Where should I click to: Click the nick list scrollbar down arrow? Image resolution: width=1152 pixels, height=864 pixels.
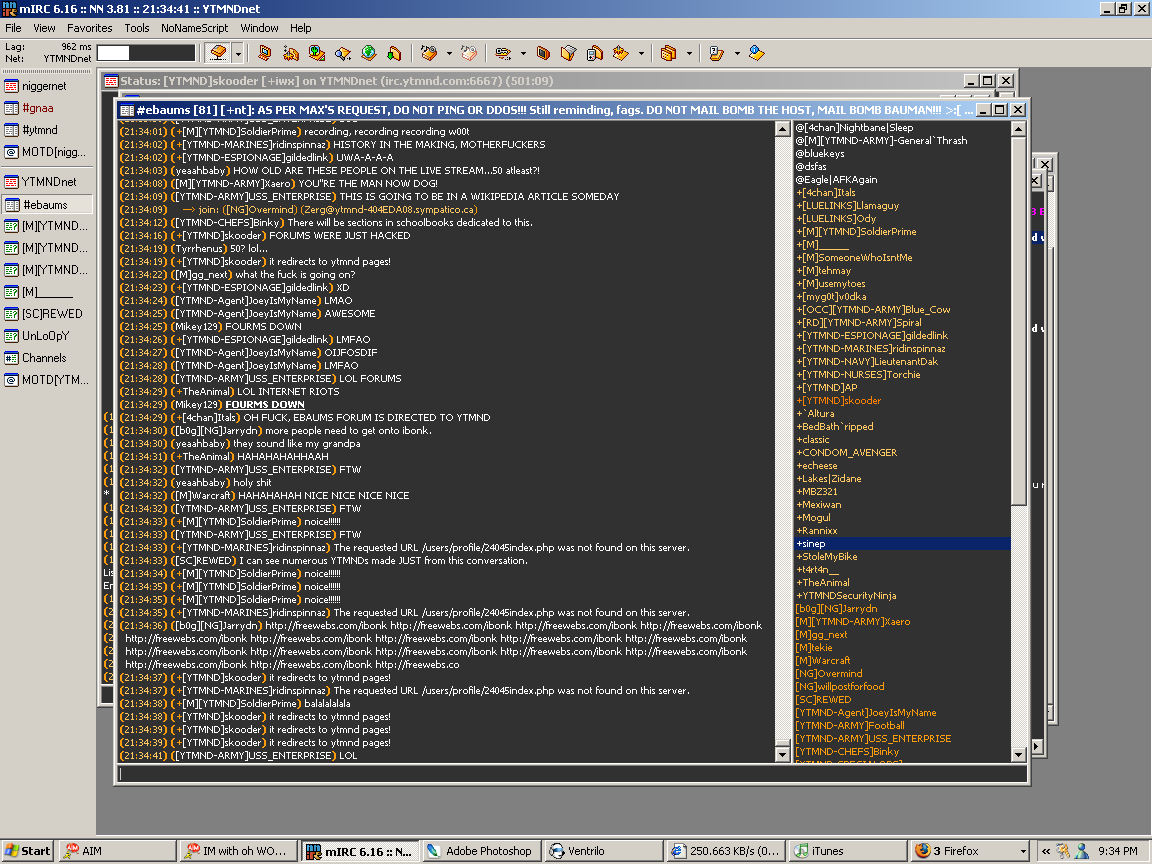[1019, 755]
